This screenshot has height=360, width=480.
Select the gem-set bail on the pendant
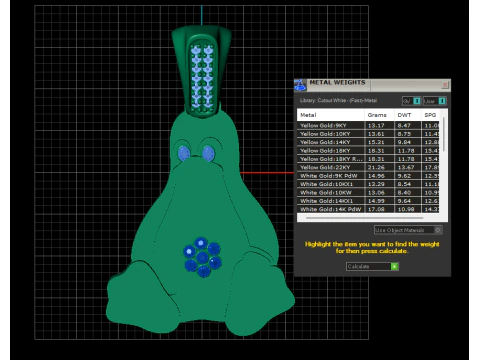point(202,72)
